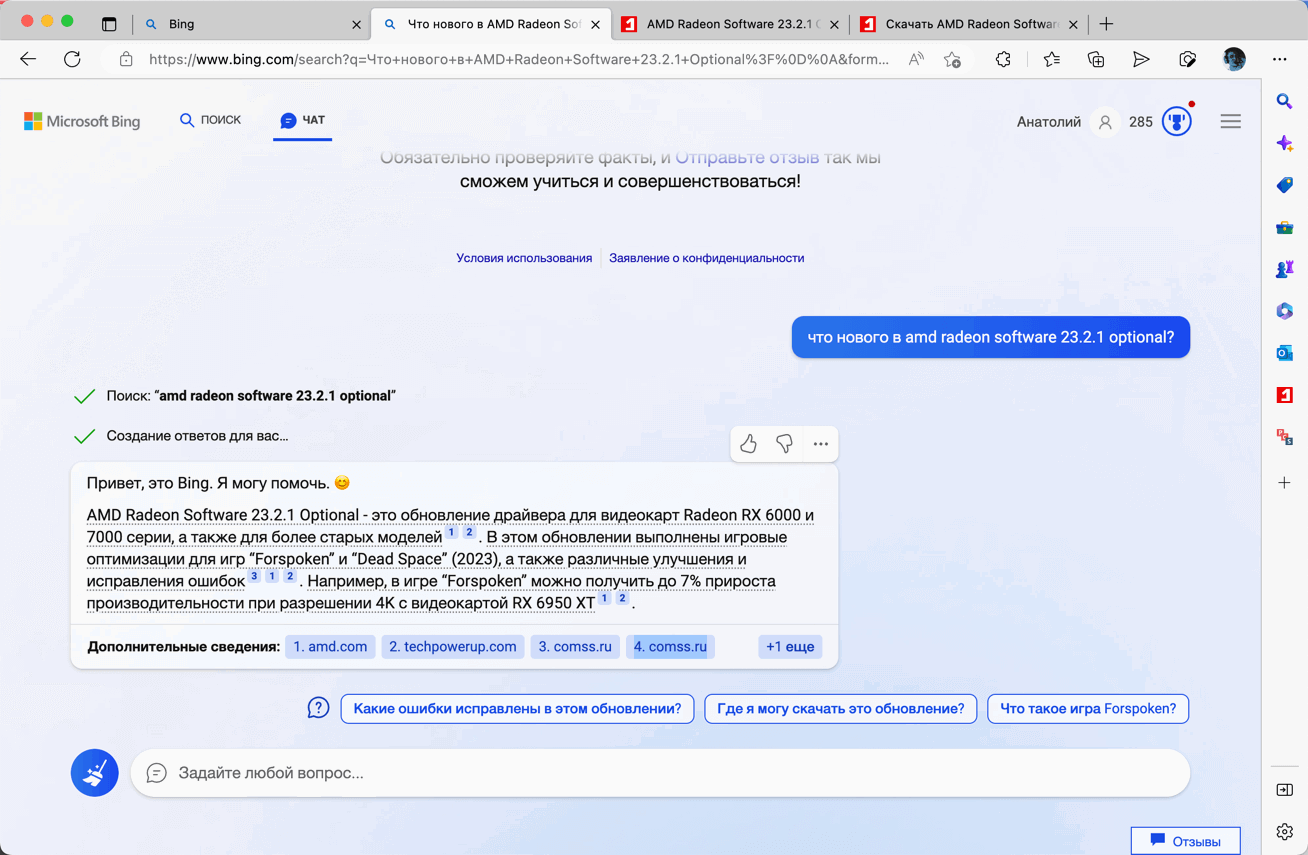Open the Microsoft Bing logo home
The height and width of the screenshot is (855, 1308).
[82, 122]
